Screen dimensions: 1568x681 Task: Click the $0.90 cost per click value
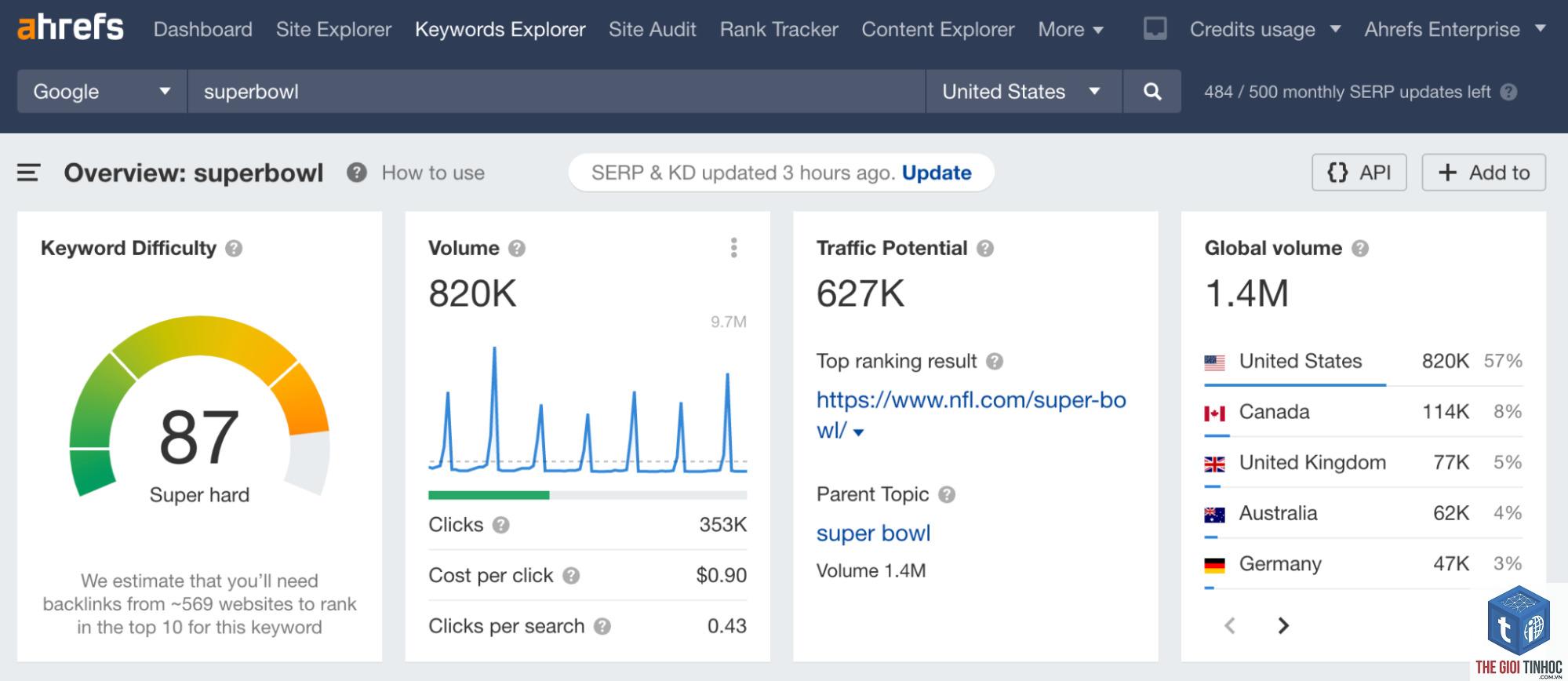click(721, 576)
